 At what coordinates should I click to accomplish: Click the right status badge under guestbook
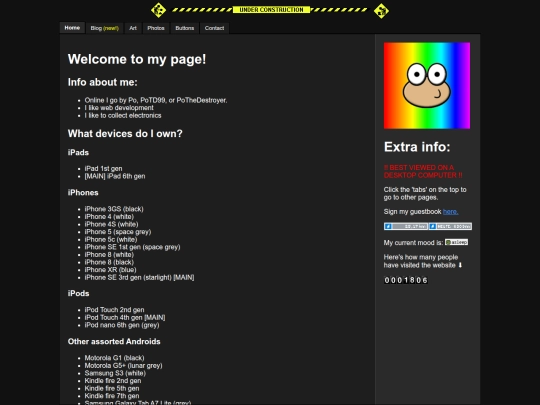(x=450, y=226)
